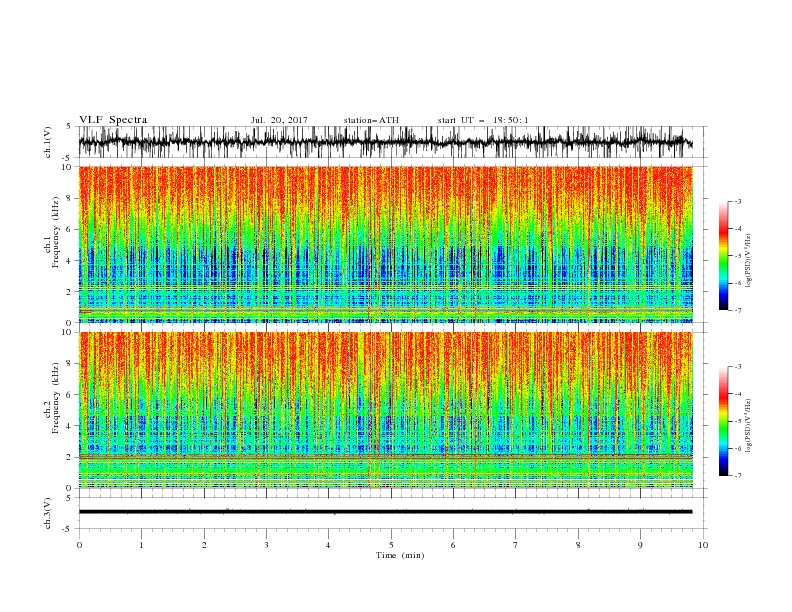
Task: Click the ch.2 color bar 'log(PSD)(V²/Hz)' label
Action: [x=749, y=425]
